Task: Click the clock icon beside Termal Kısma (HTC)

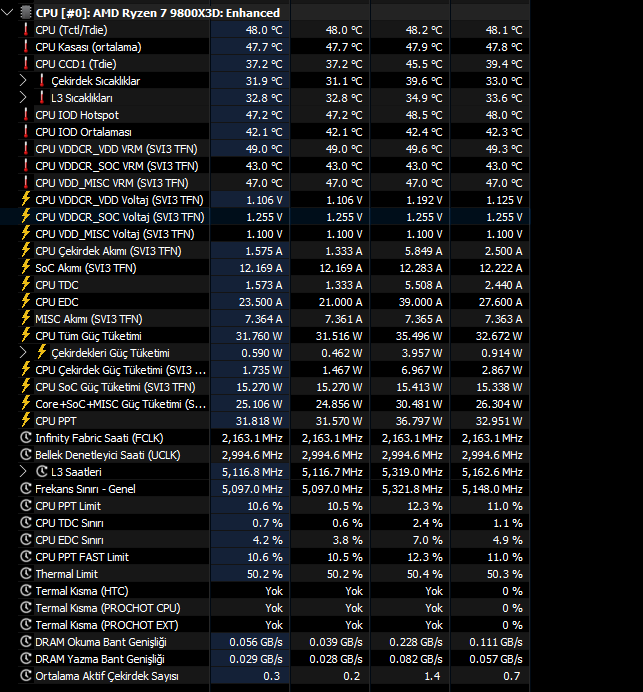Action: click(x=26, y=590)
